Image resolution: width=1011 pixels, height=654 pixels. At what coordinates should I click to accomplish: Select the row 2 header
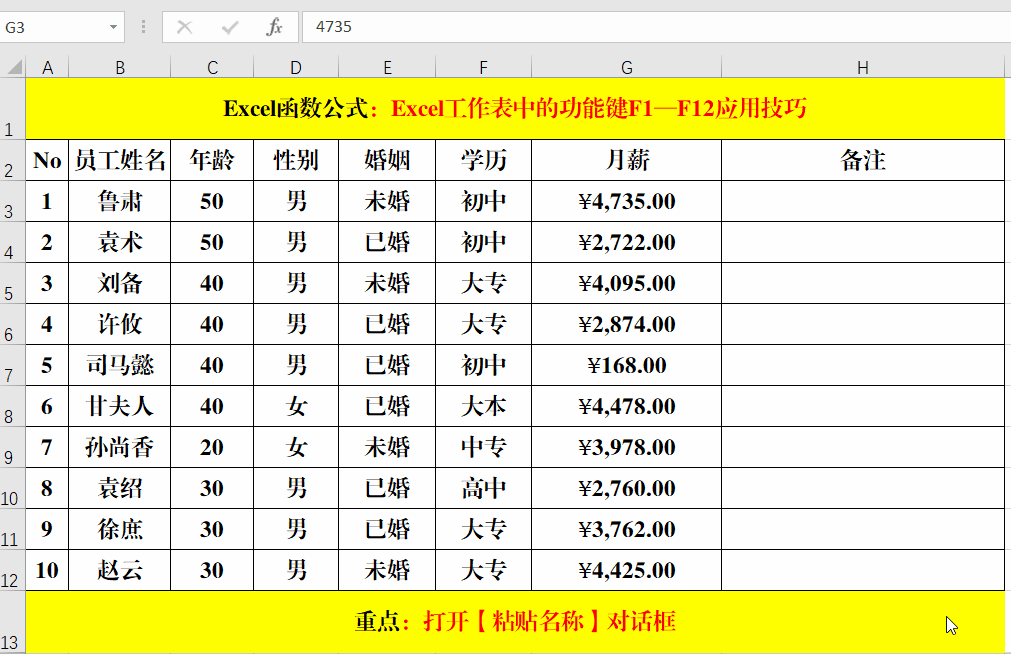pyautogui.click(x=12, y=160)
